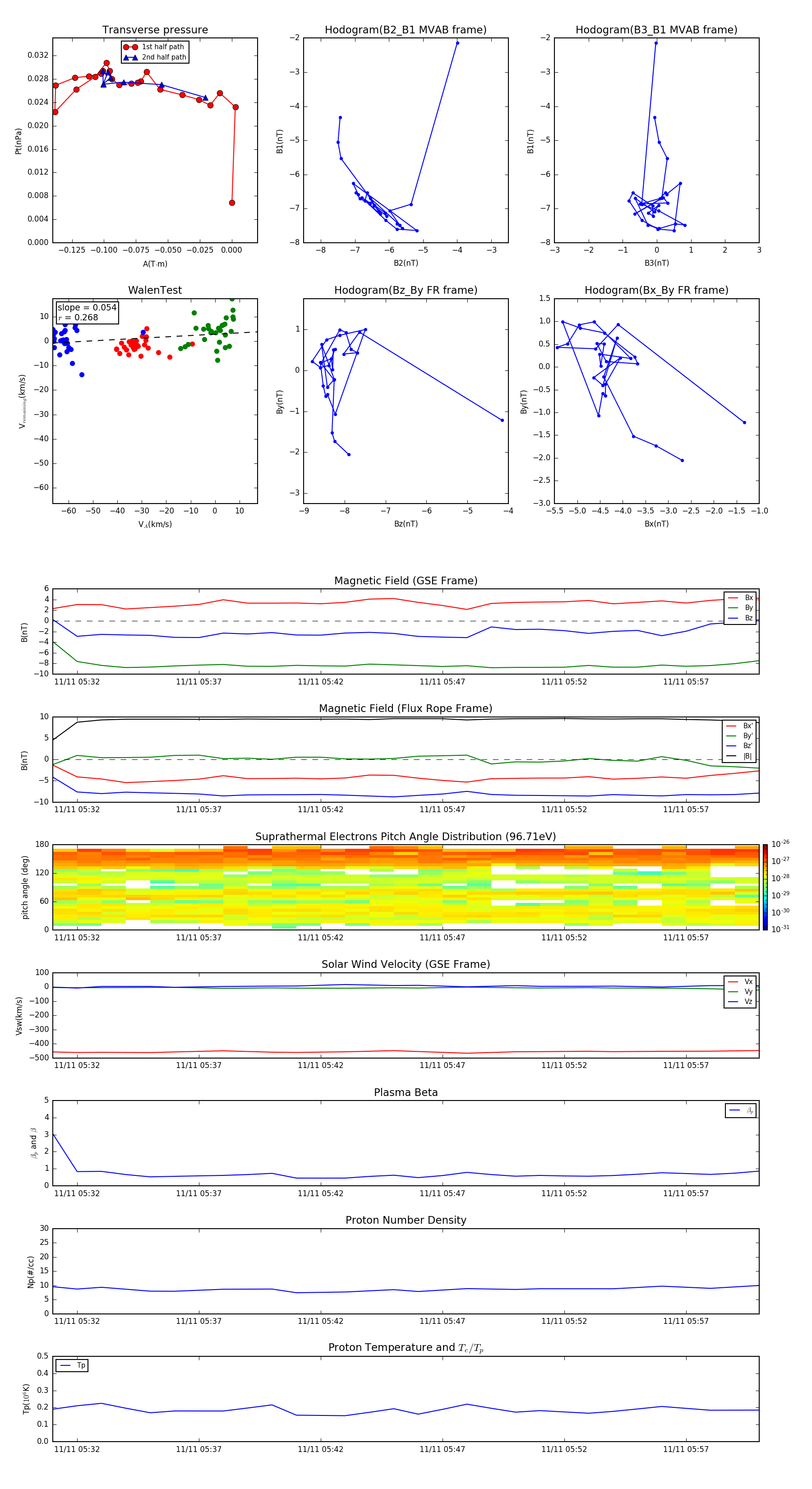Click the pitch angle spectrogram heatmap

(x=406, y=887)
